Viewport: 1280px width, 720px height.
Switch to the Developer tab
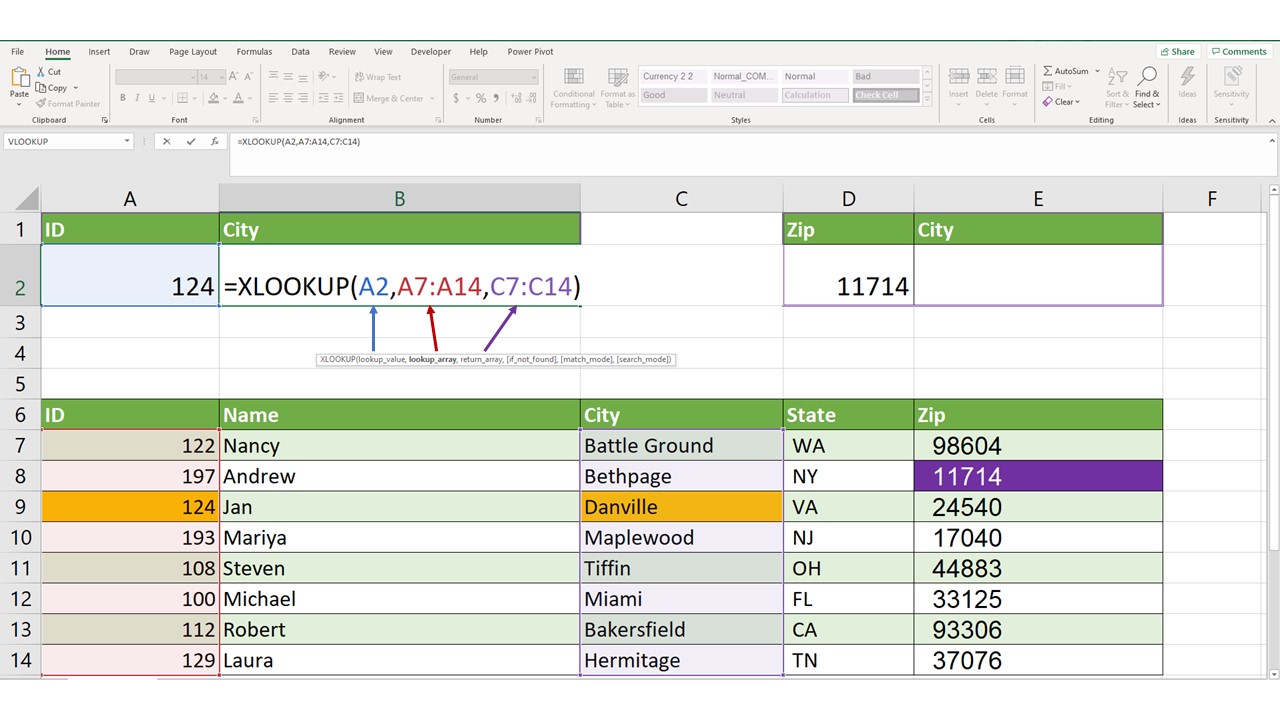(x=431, y=52)
